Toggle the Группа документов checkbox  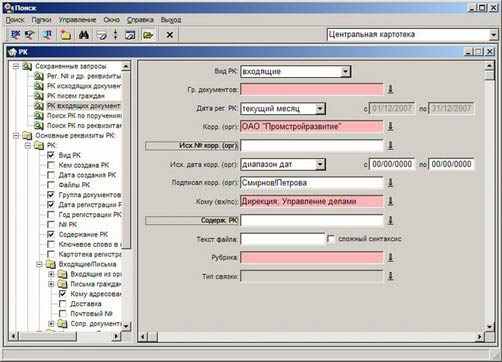(x=51, y=195)
